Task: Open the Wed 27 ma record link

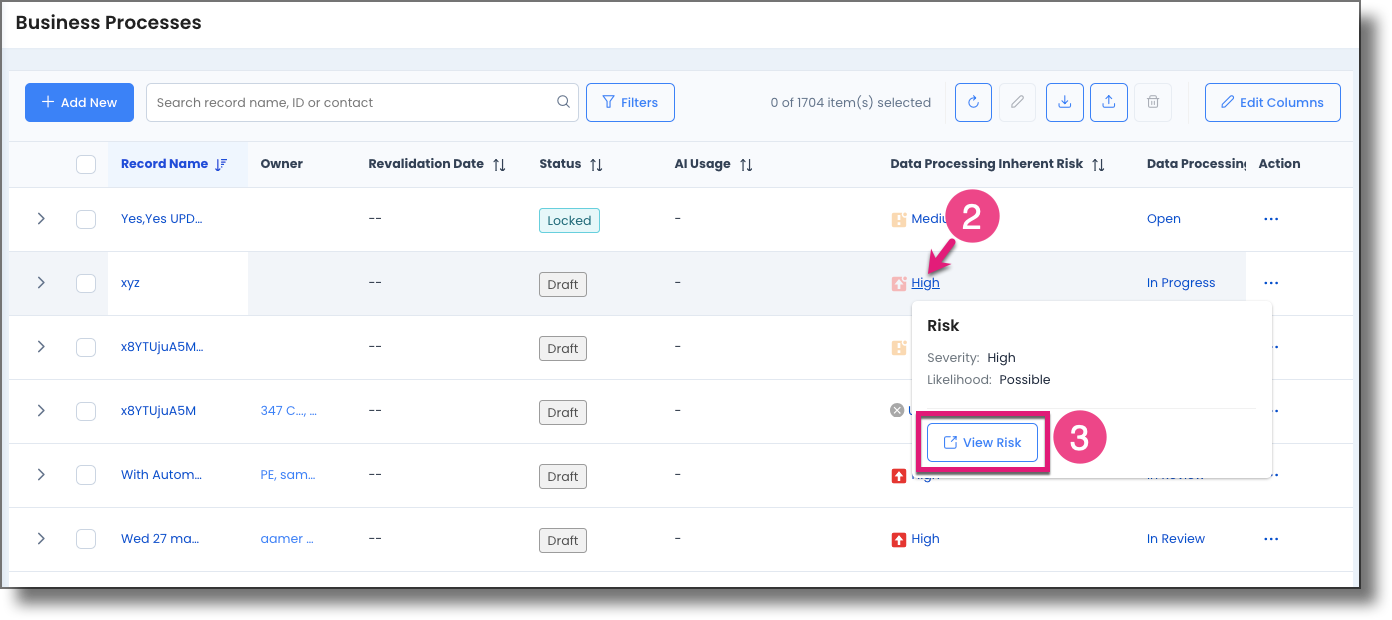Action: point(160,539)
